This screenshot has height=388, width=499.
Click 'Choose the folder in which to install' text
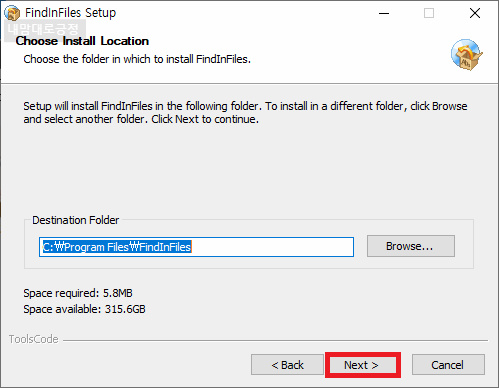pyautogui.click(x=137, y=59)
